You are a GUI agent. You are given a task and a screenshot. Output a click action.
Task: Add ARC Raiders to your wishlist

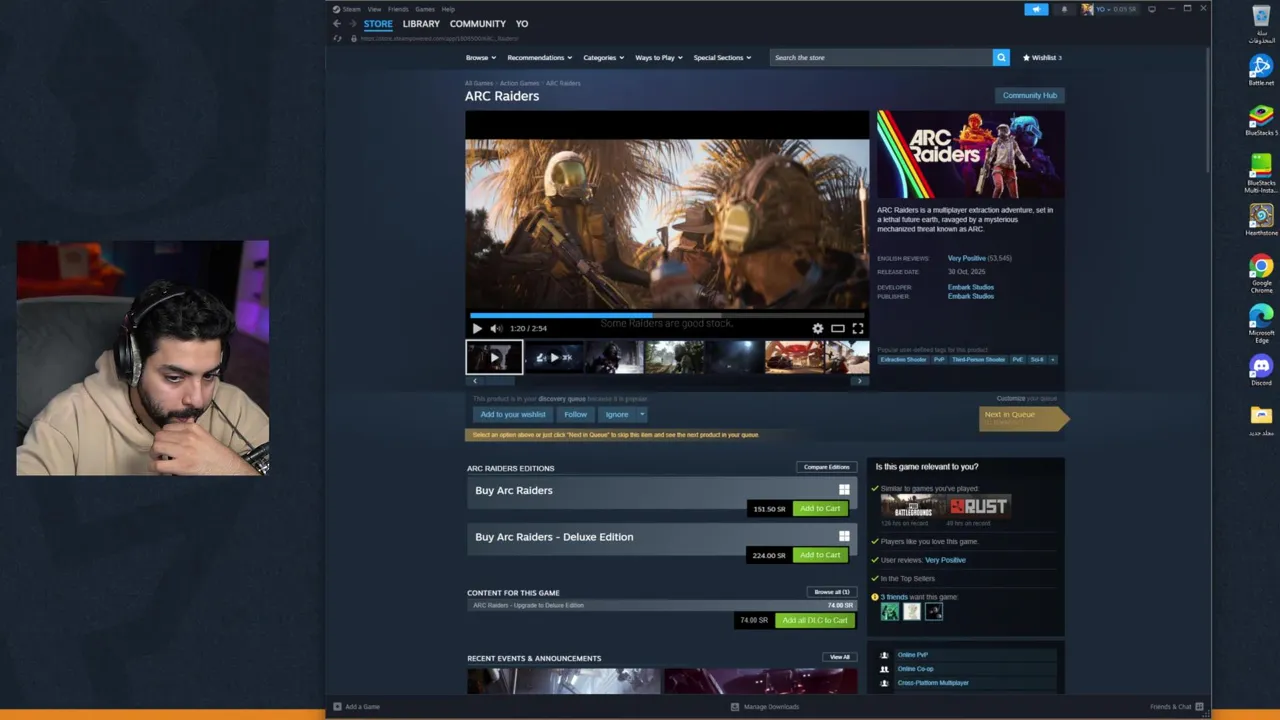(513, 414)
